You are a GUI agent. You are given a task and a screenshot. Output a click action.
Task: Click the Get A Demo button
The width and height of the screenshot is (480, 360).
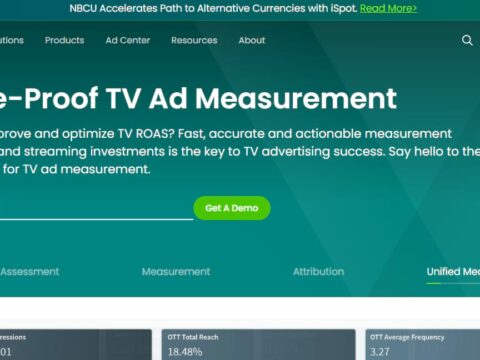(x=232, y=208)
